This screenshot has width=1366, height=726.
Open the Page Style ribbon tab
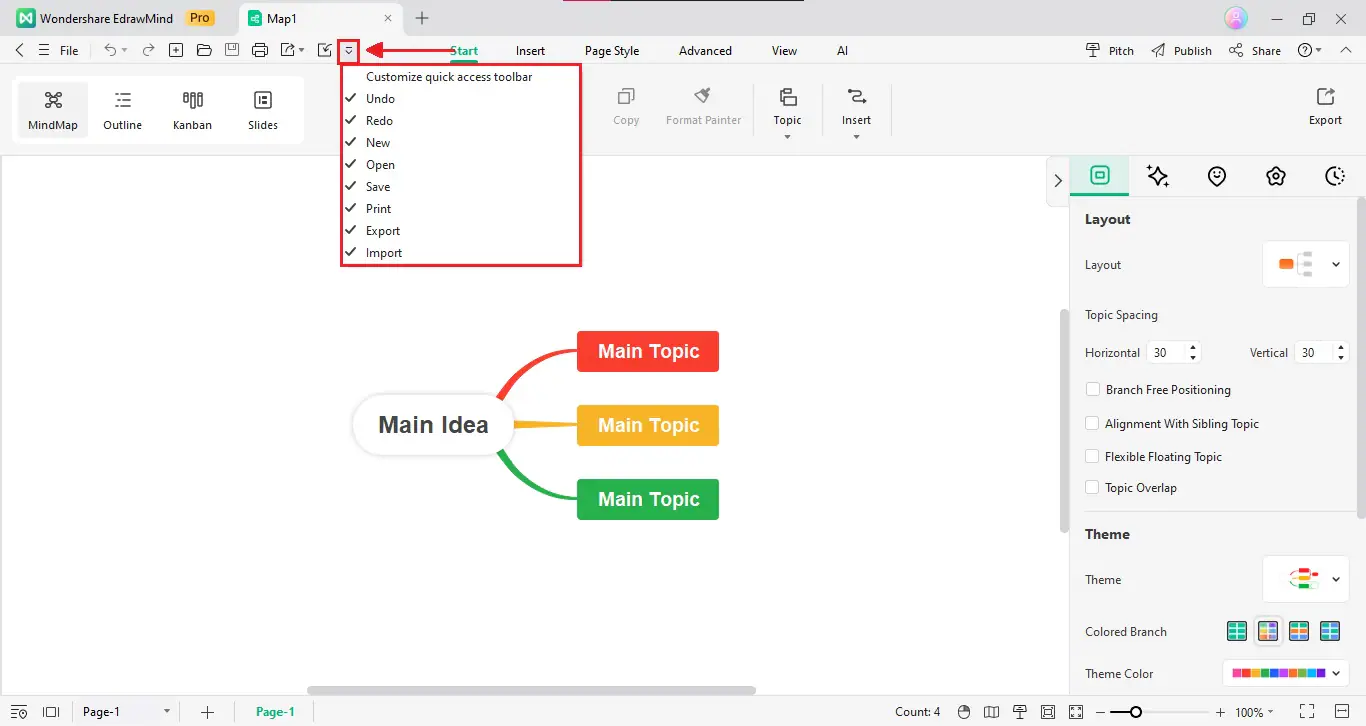[x=612, y=51]
